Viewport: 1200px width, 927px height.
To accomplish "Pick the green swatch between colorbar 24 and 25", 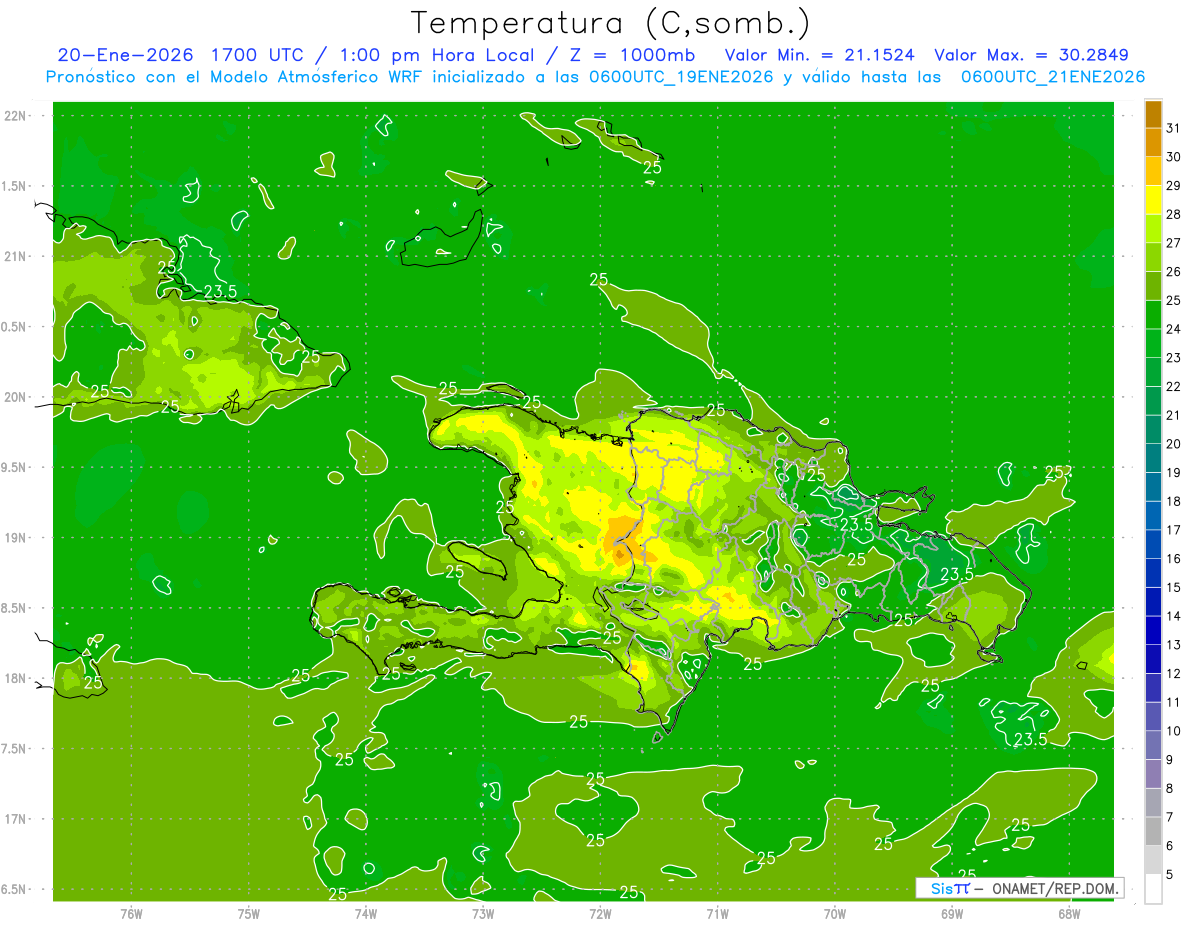I will [x=1153, y=315].
